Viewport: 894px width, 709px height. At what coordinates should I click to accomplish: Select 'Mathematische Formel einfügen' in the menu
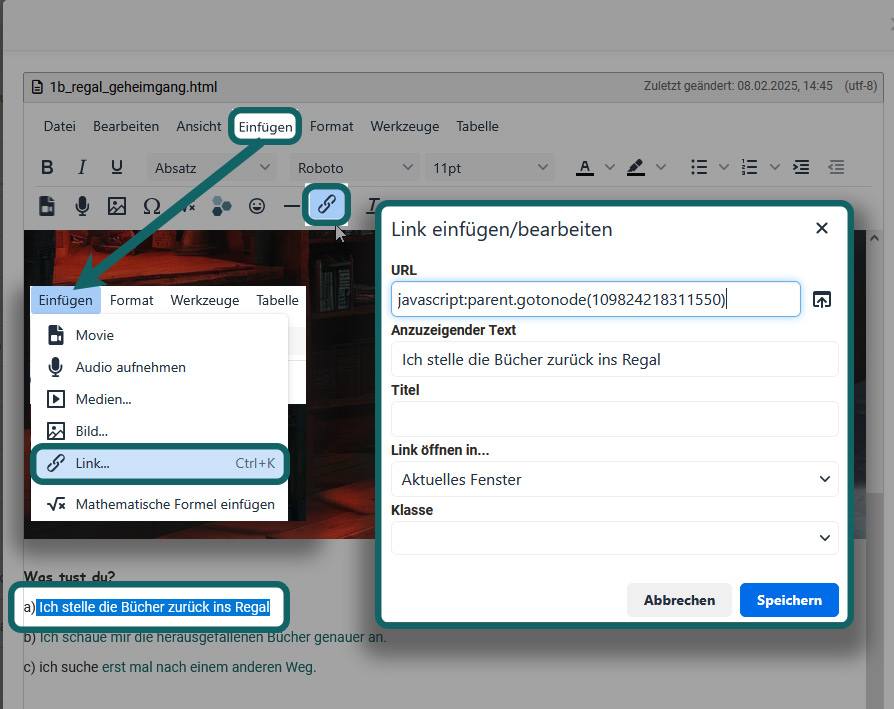tap(160, 504)
